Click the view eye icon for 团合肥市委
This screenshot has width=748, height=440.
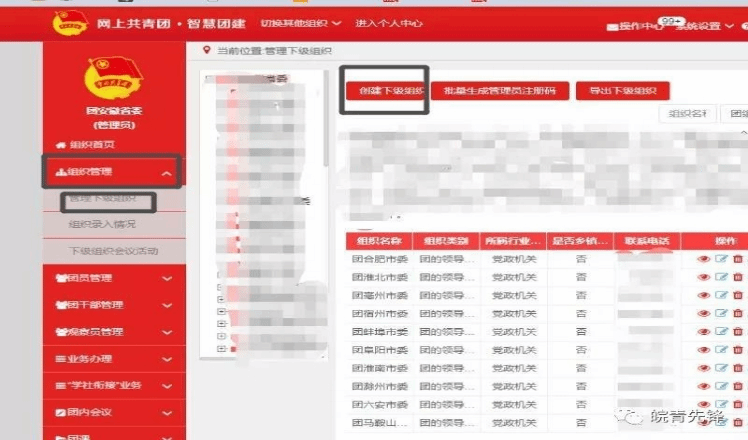tap(703, 259)
